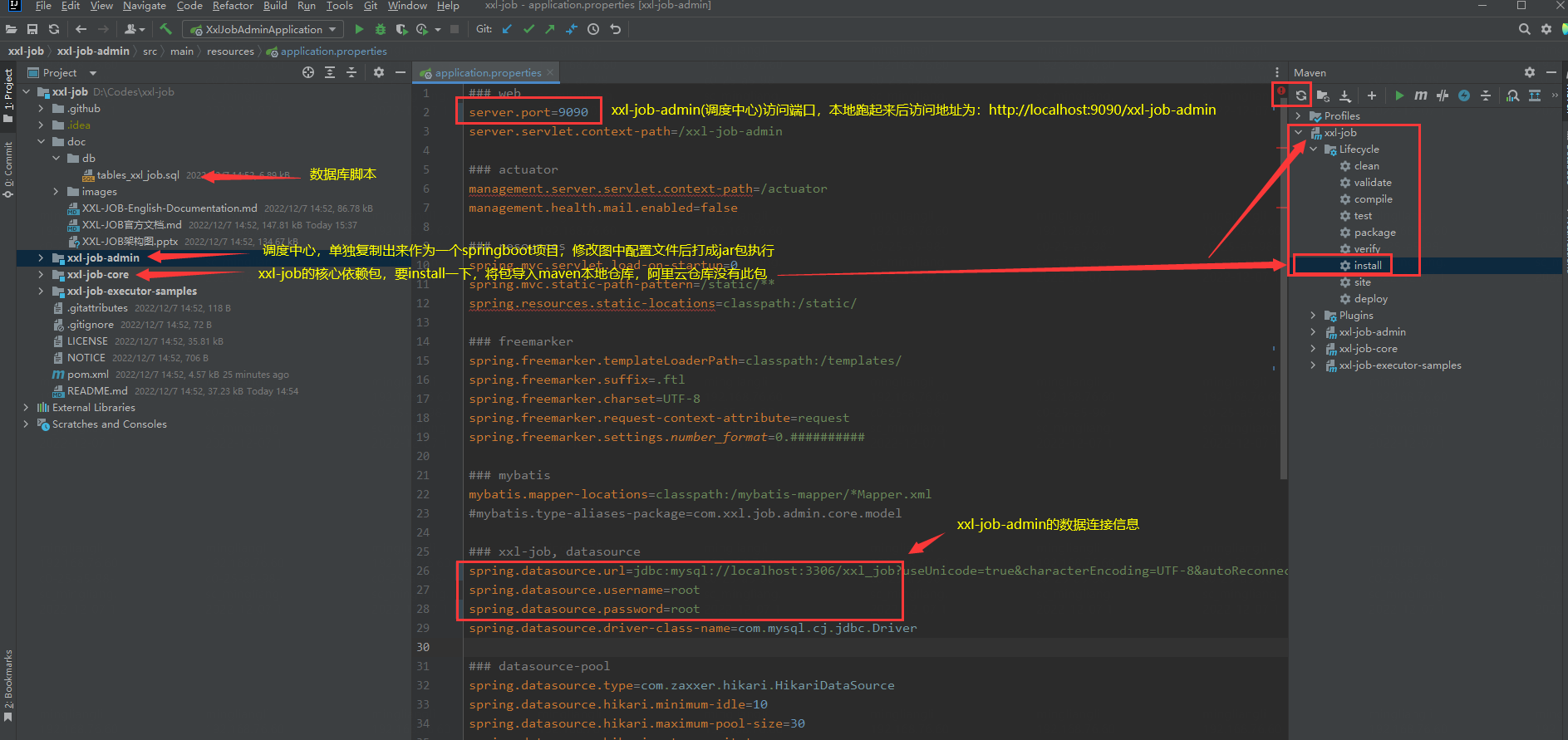Click the Save All disk icon
Screen dimensions: 1568x740
[32, 29]
